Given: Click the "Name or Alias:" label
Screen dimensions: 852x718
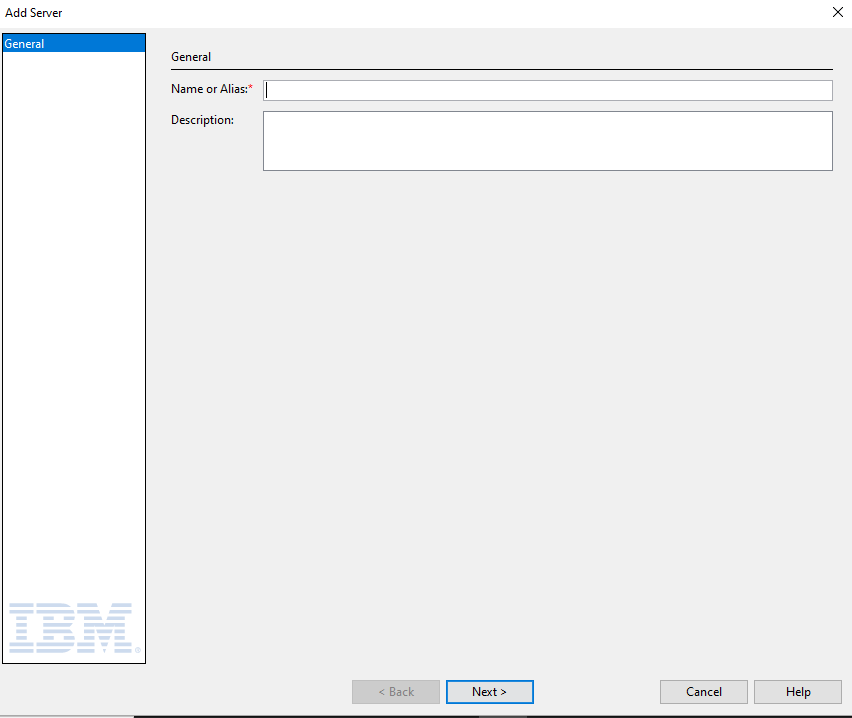Looking at the screenshot, I should (209, 90).
